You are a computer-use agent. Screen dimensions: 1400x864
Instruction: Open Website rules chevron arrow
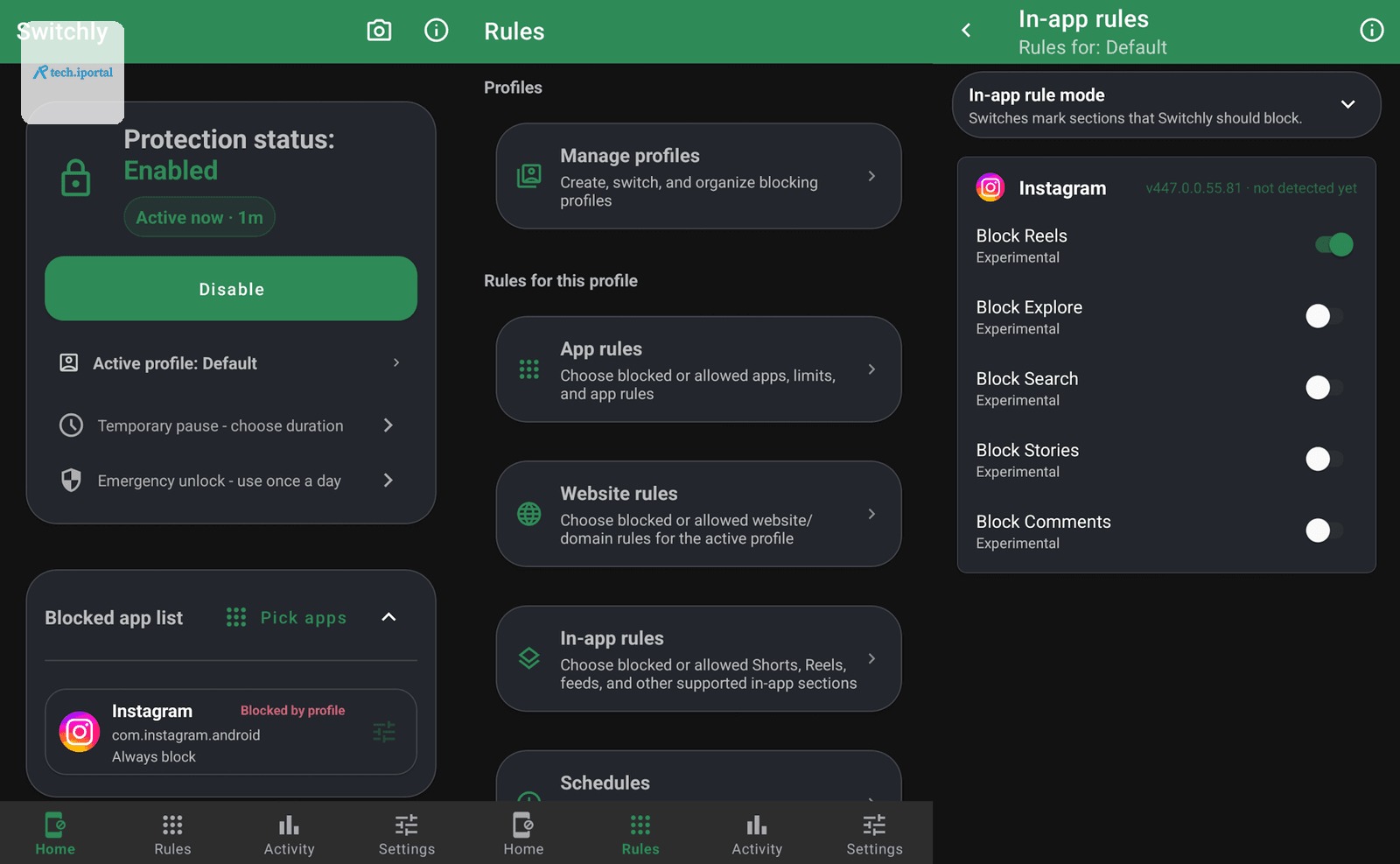coord(871,514)
